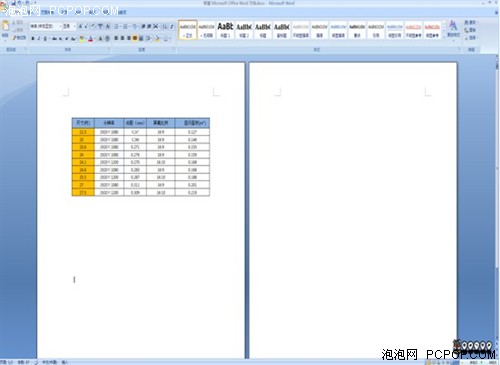Activate the Format Painter brush
Image resolution: width=500 pixels, height=365 pixels.
coord(19,38)
